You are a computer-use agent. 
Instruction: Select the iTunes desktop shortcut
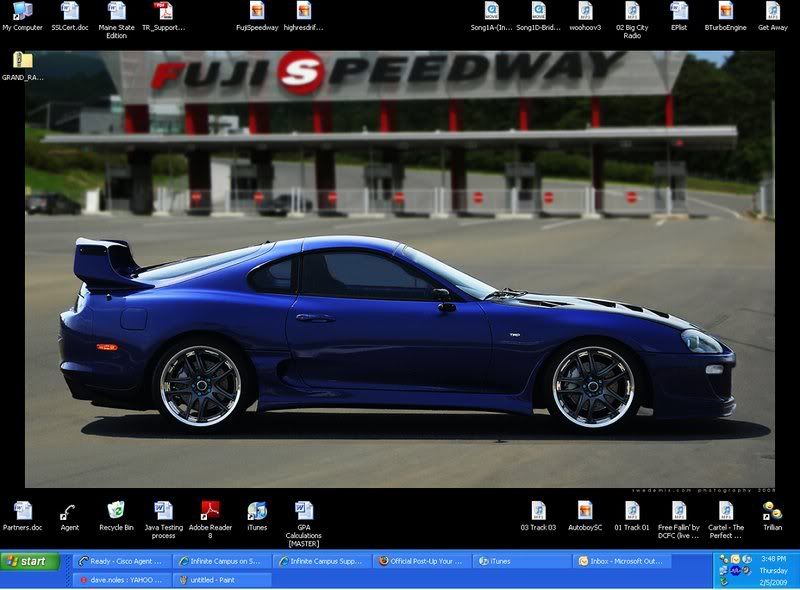coord(257,511)
